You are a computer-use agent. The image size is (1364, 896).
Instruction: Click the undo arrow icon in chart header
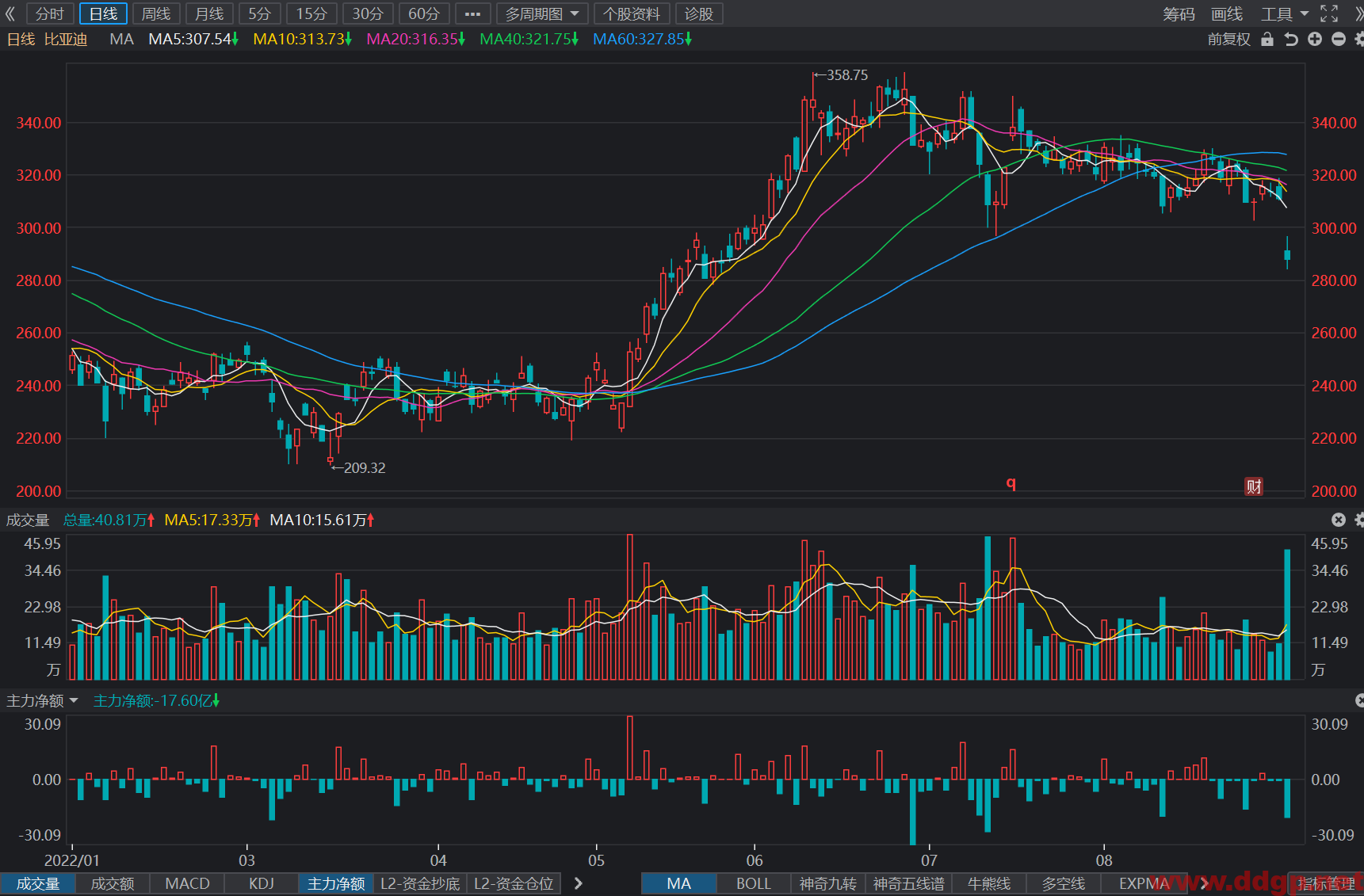(x=1291, y=39)
